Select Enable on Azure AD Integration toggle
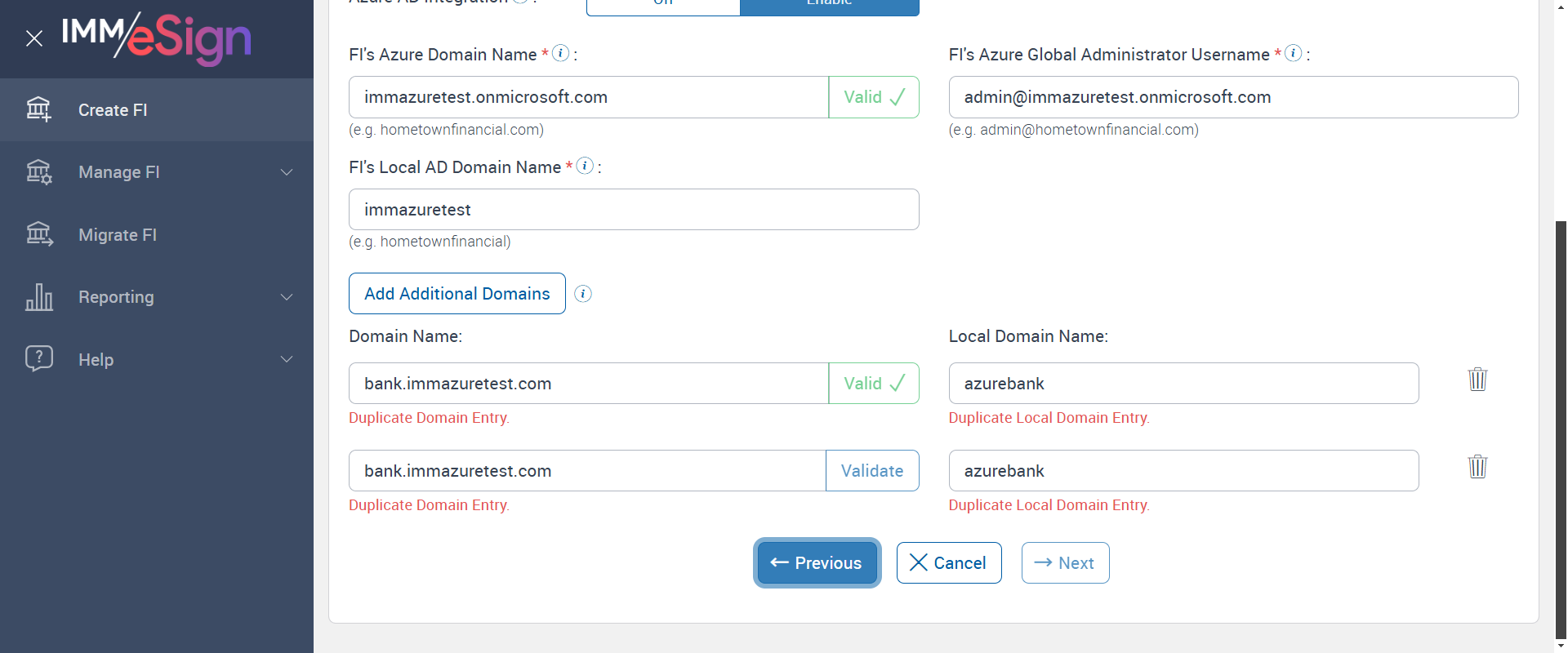This screenshot has height=653, width=1568. click(829, 5)
